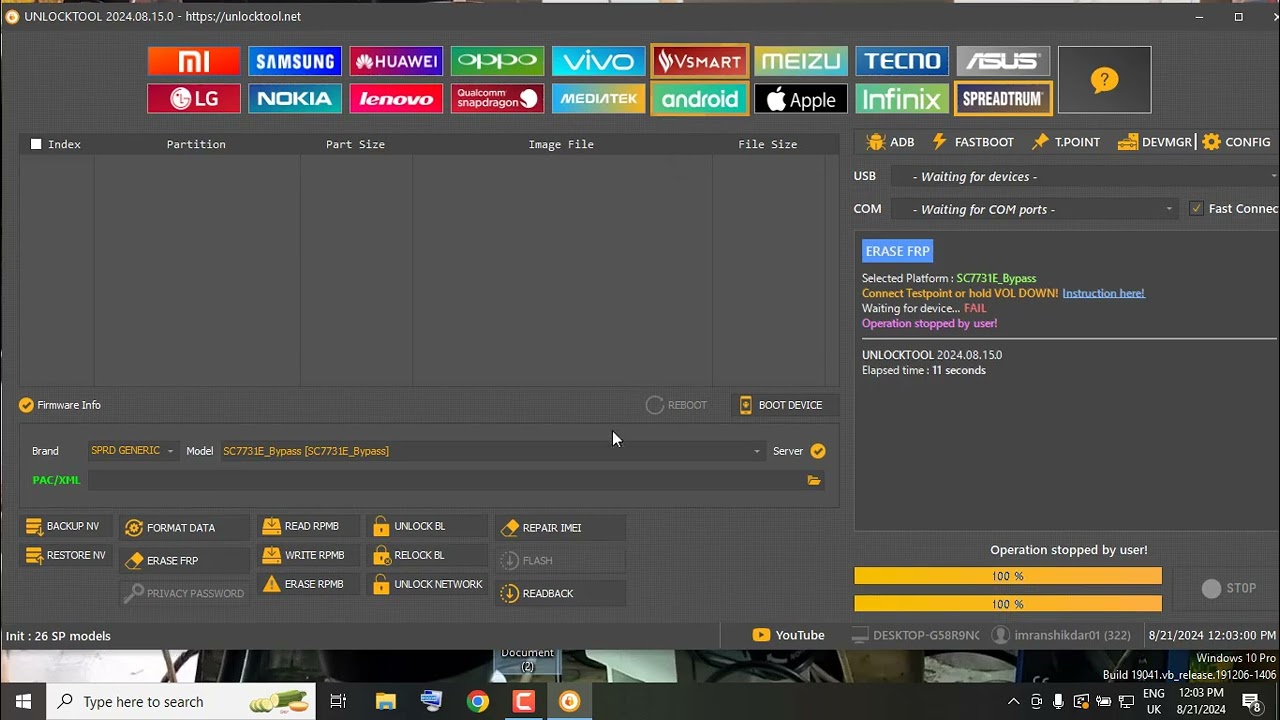Open the Lenovo brand section
This screenshot has width=1280, height=720.
point(396,99)
